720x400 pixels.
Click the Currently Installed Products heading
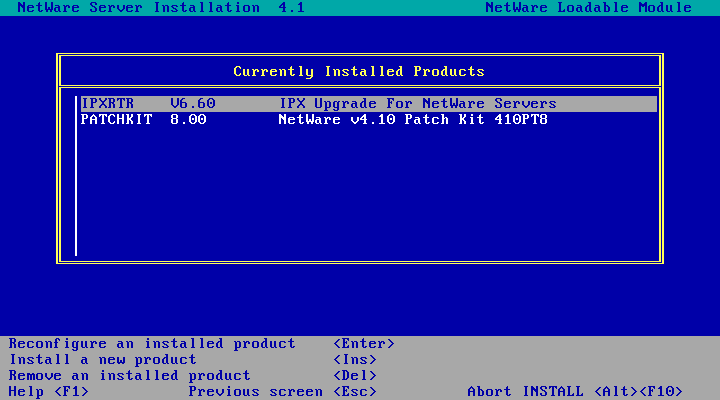click(359, 72)
